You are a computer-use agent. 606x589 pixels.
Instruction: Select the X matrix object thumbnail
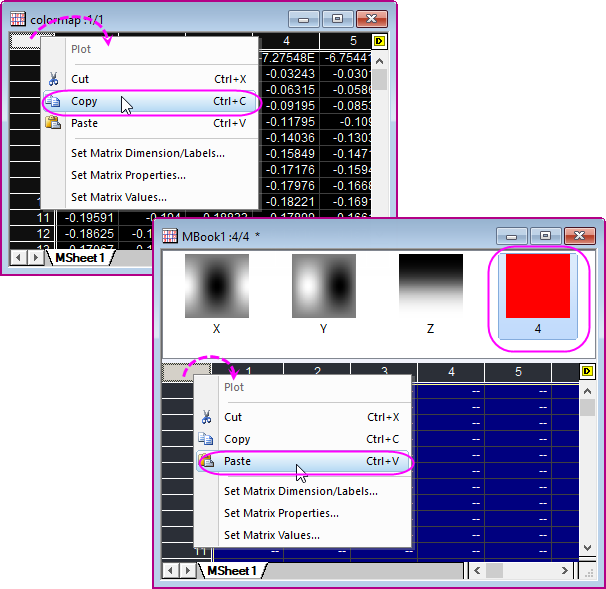[217, 286]
